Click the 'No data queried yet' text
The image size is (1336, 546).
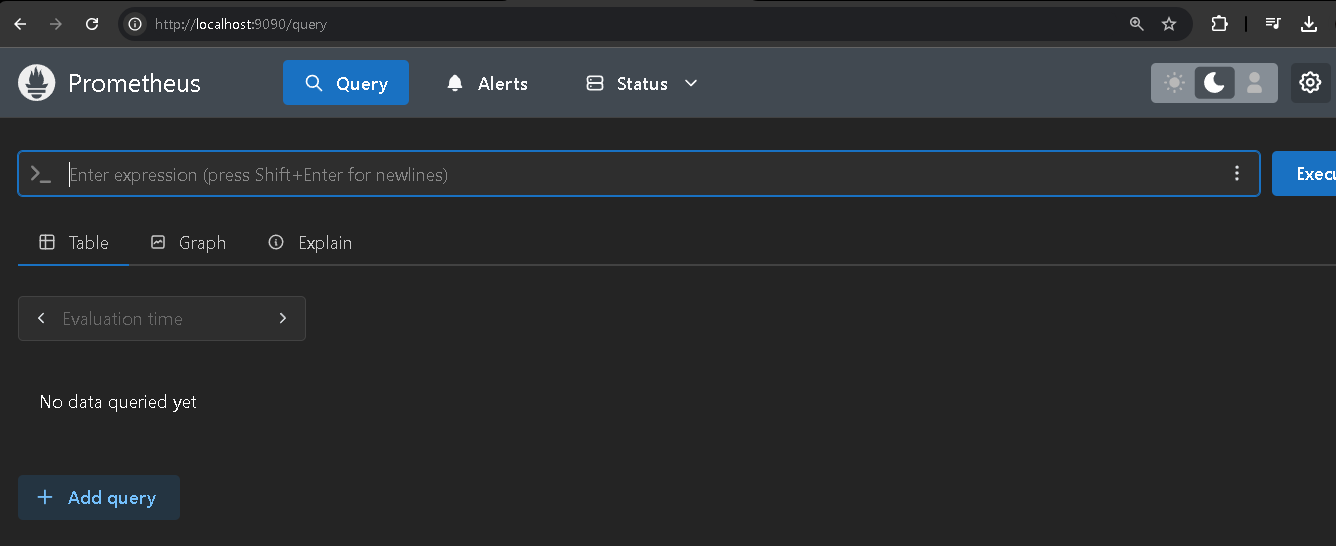(118, 402)
